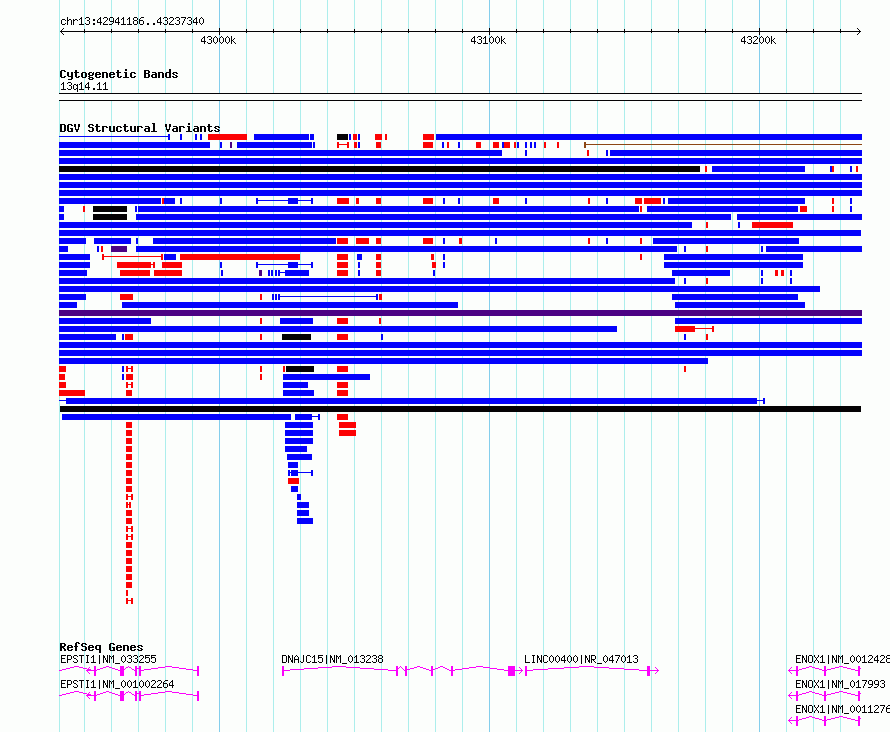Select the thin brown structural variant line
The height and width of the screenshot is (732, 890).
[723, 145]
